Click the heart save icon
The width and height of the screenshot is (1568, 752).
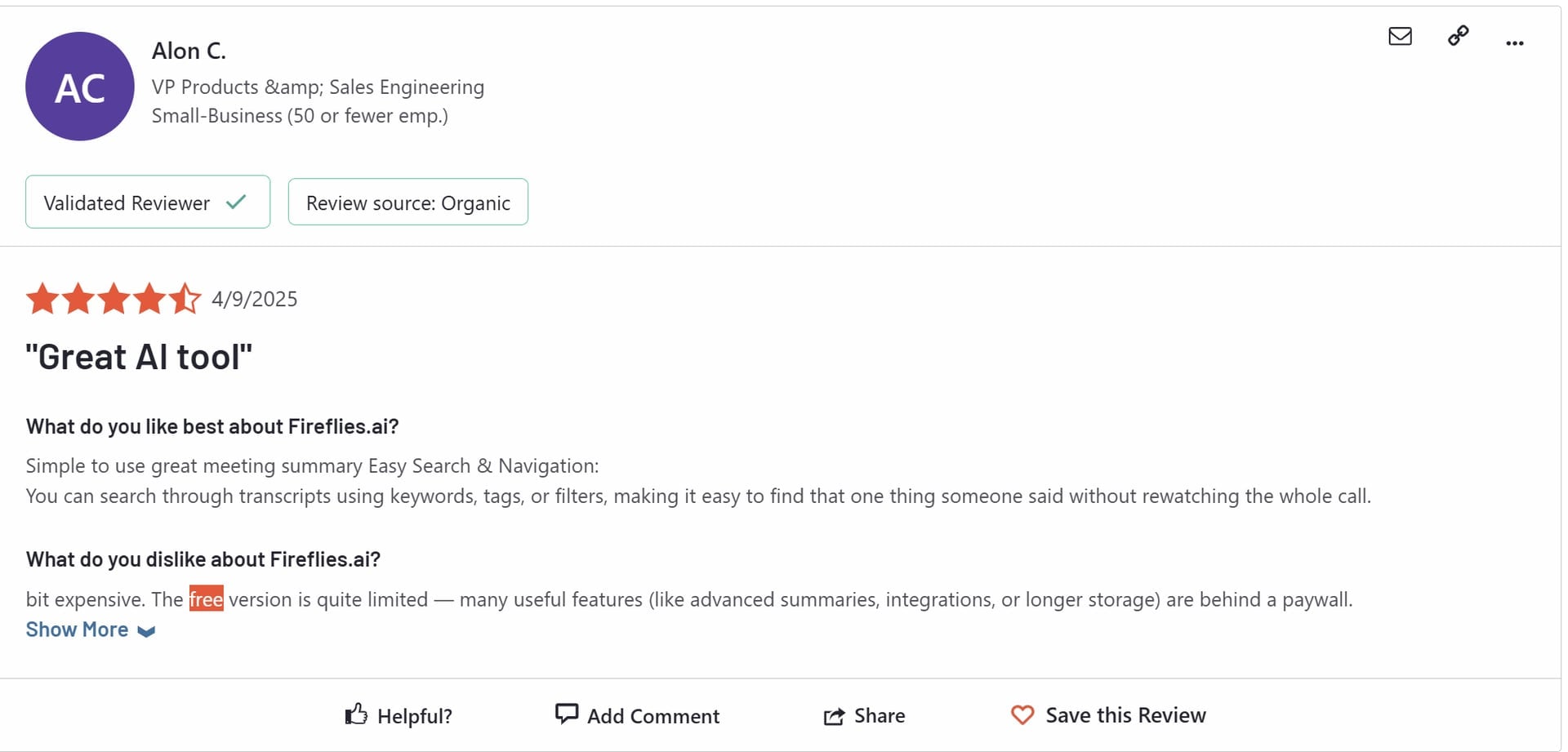(x=1022, y=715)
